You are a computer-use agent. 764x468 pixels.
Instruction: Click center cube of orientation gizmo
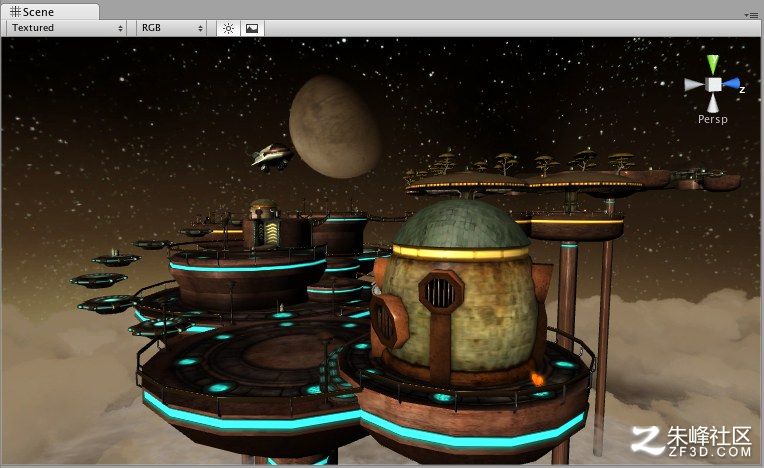pyautogui.click(x=714, y=84)
